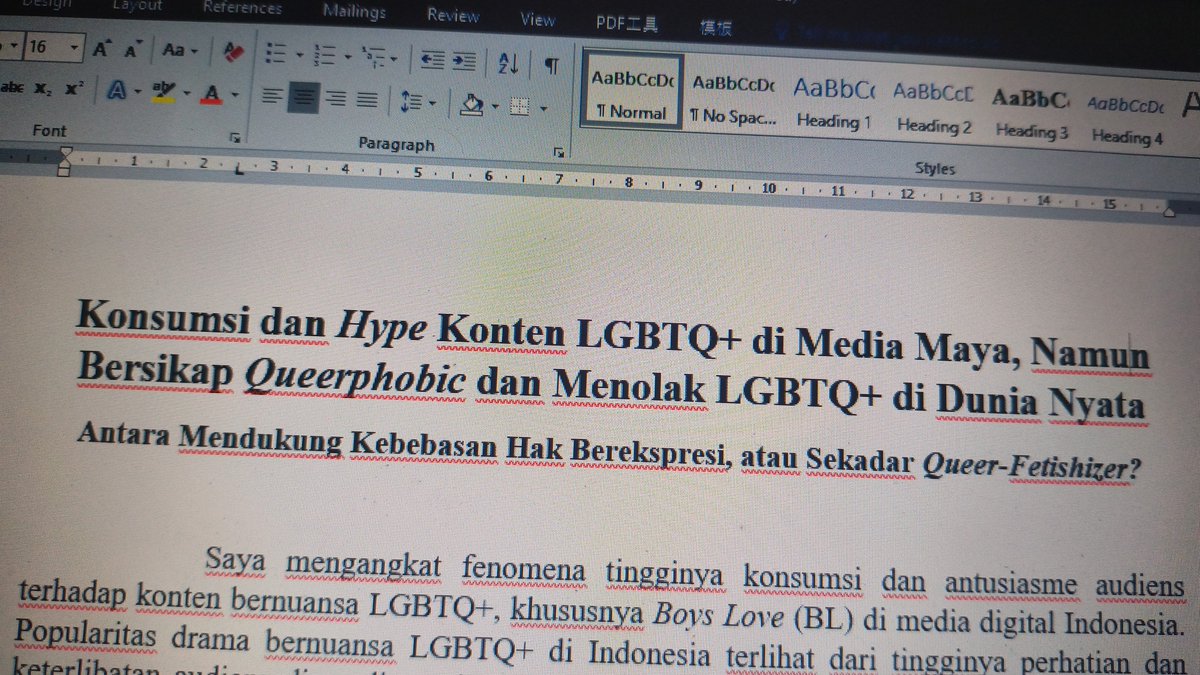This screenshot has width=1200, height=675.
Task: Justify paragraph text
Action: [367, 100]
